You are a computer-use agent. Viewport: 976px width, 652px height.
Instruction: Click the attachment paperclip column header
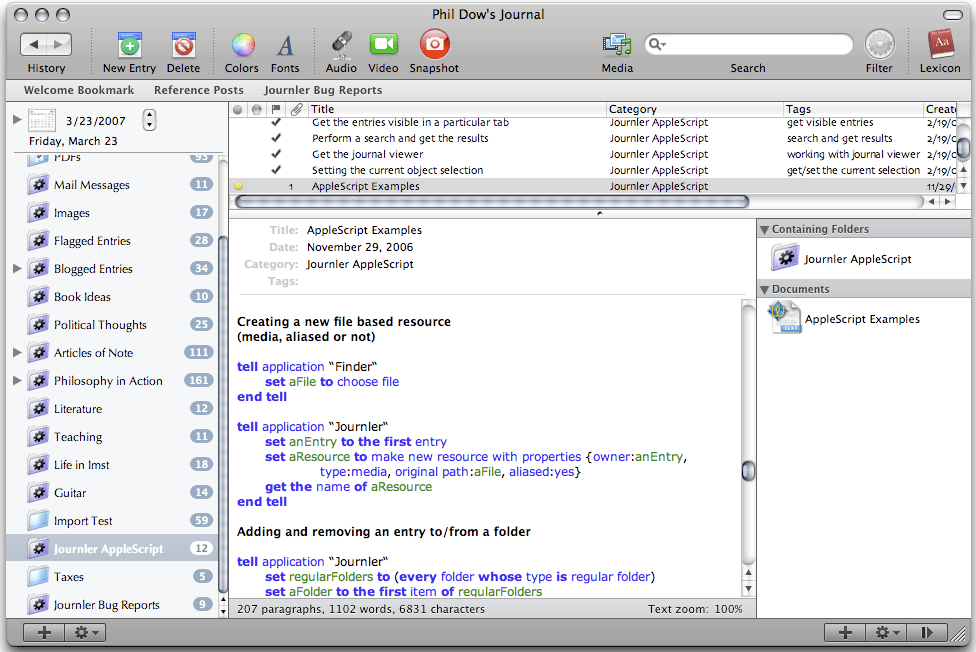[x=297, y=109]
